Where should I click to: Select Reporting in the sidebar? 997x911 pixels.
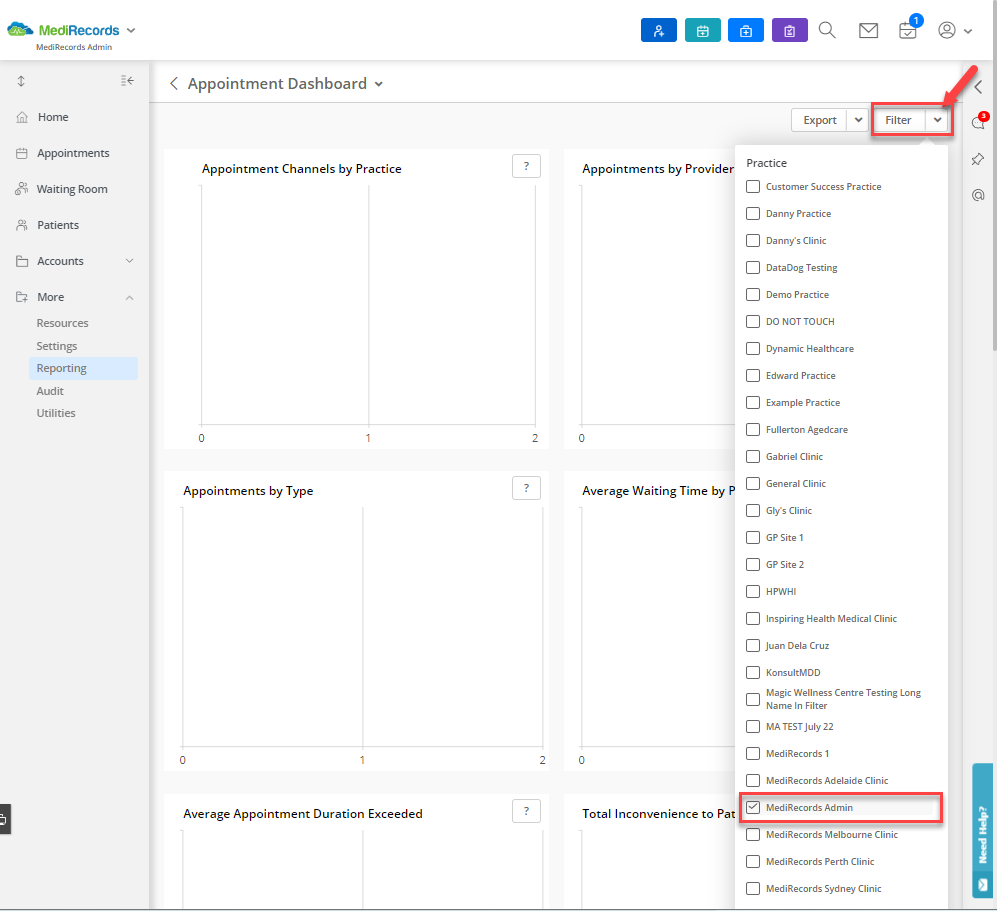(x=83, y=369)
